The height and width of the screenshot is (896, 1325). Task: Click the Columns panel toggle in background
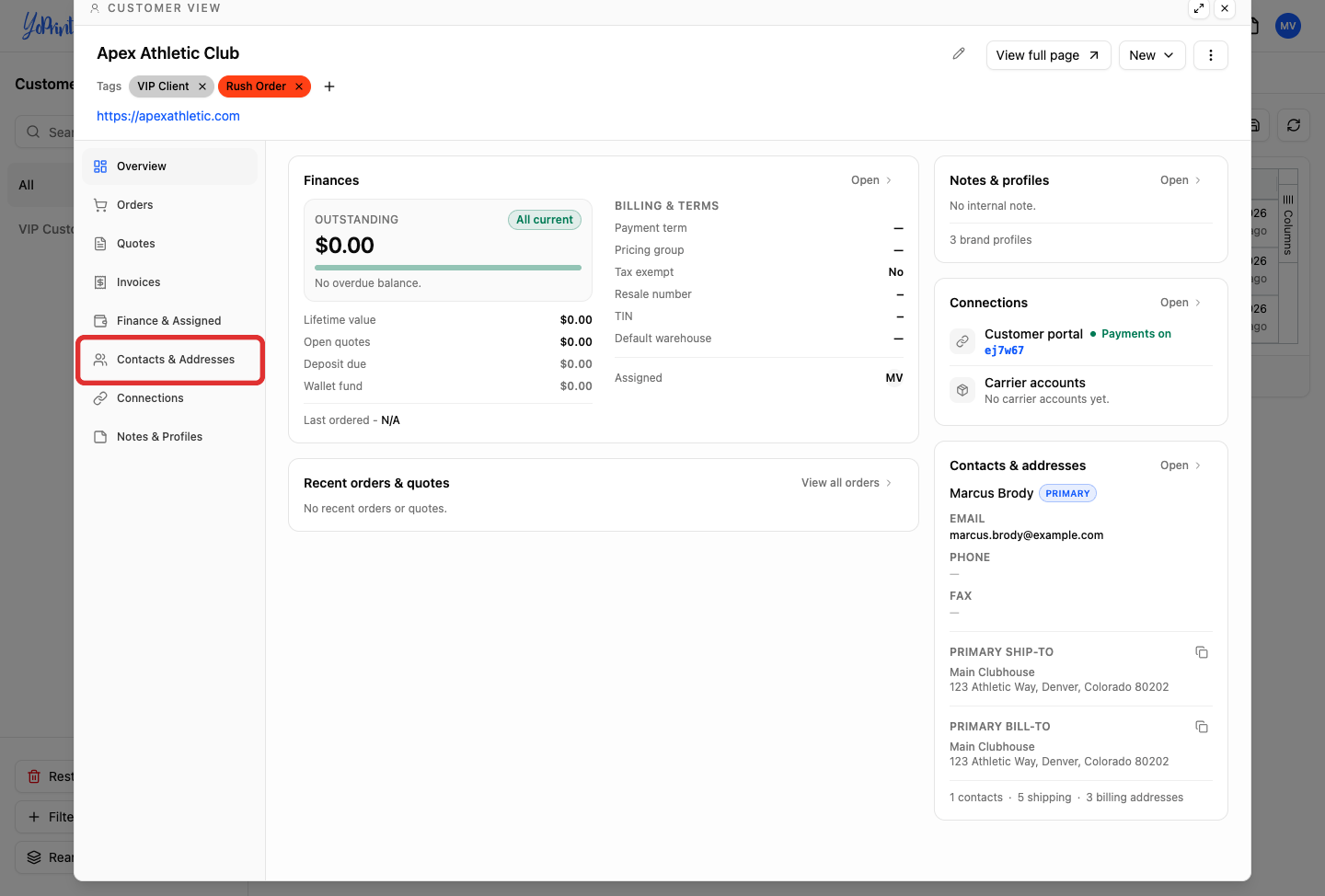point(1288,224)
